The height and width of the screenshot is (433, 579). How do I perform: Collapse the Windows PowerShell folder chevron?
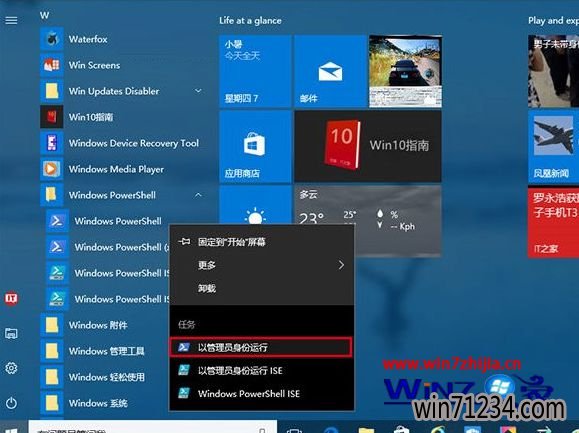coord(198,195)
